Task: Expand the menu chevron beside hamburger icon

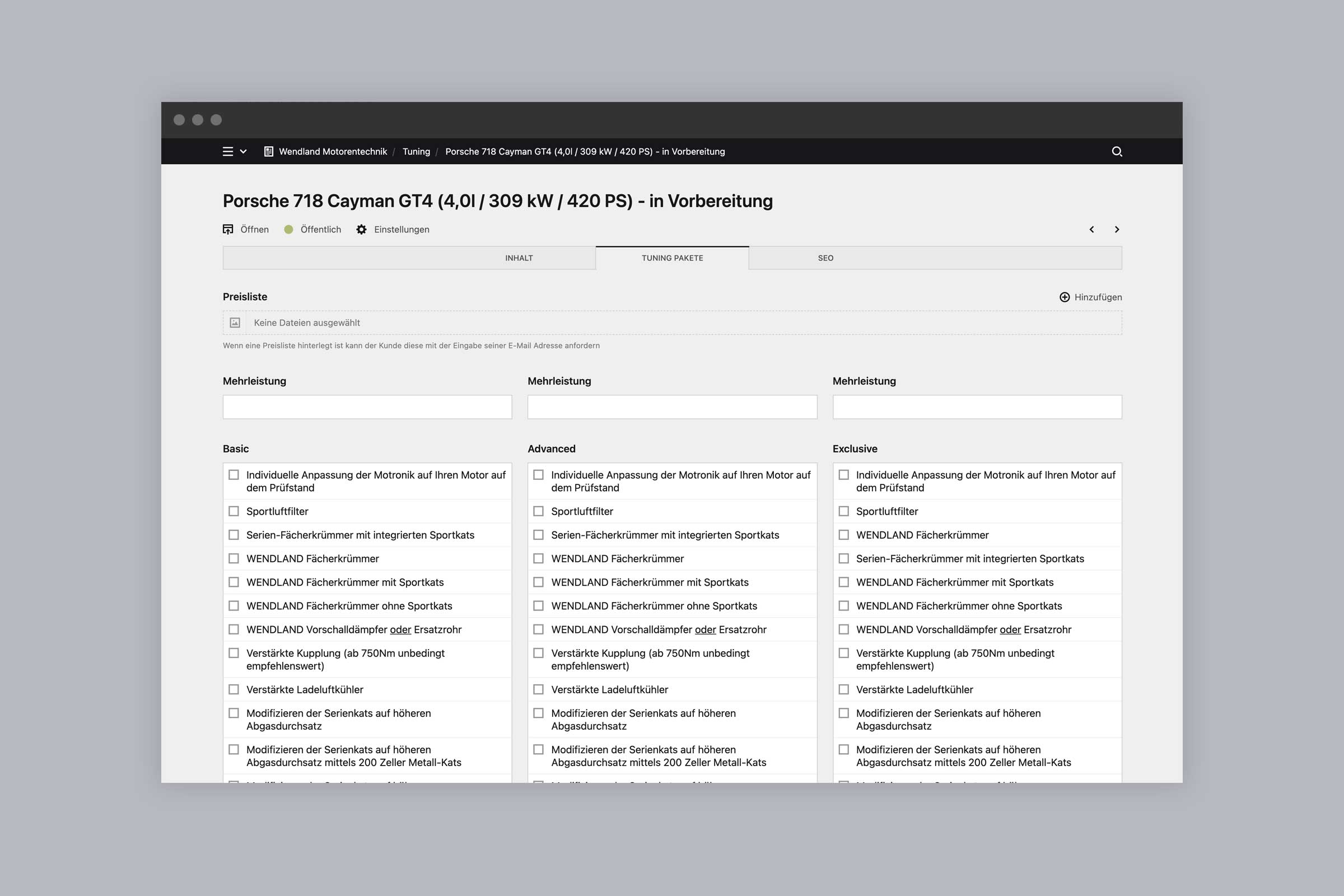Action: click(244, 151)
